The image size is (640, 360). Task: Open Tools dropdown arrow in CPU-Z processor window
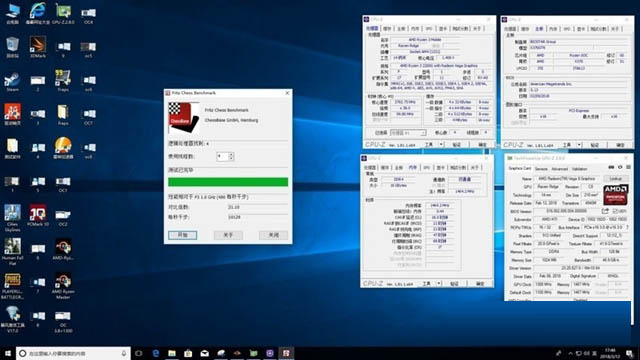[x=441, y=144]
